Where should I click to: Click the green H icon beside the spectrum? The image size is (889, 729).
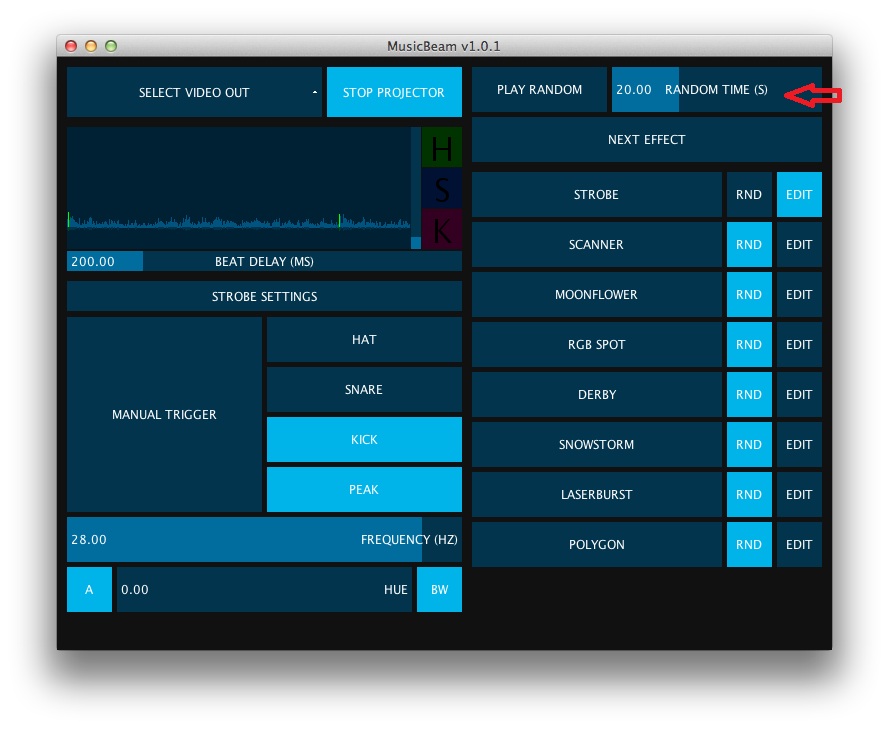[440, 147]
